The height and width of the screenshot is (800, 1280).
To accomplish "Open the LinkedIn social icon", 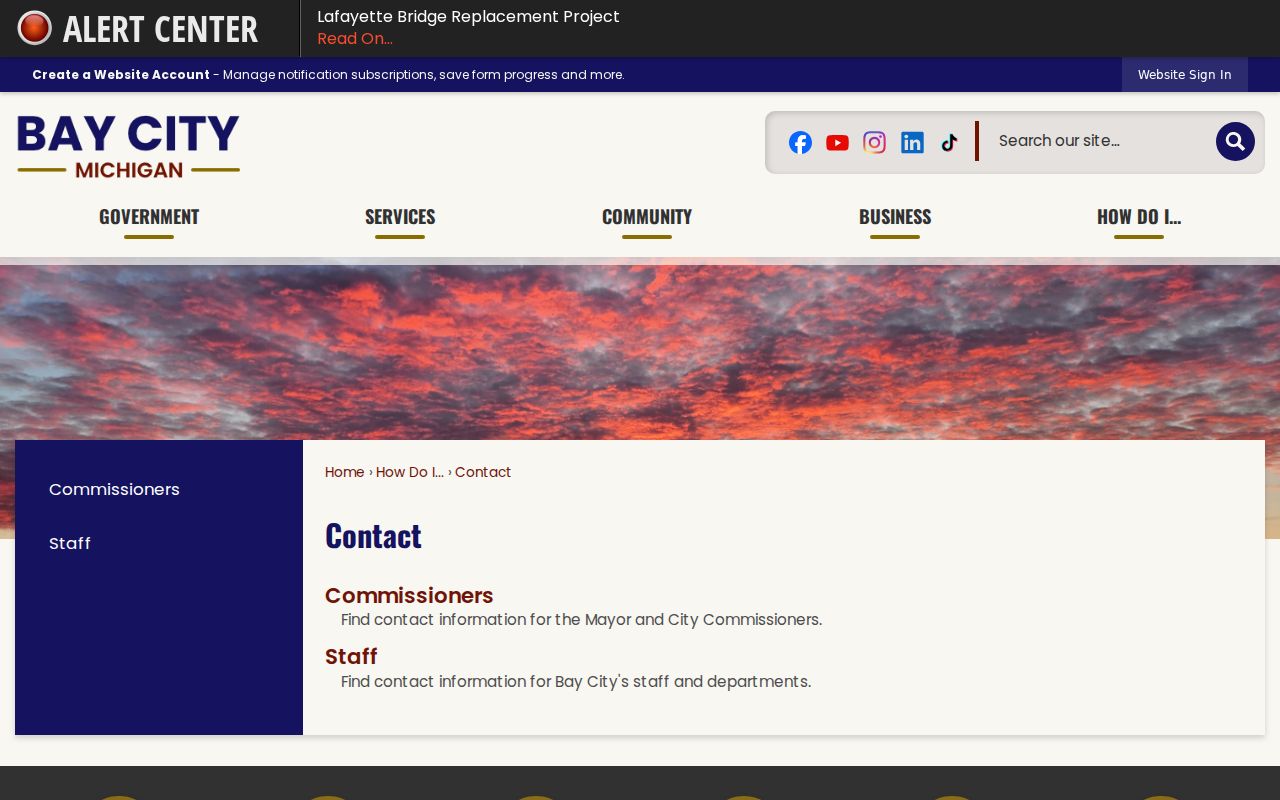I will click(x=912, y=142).
